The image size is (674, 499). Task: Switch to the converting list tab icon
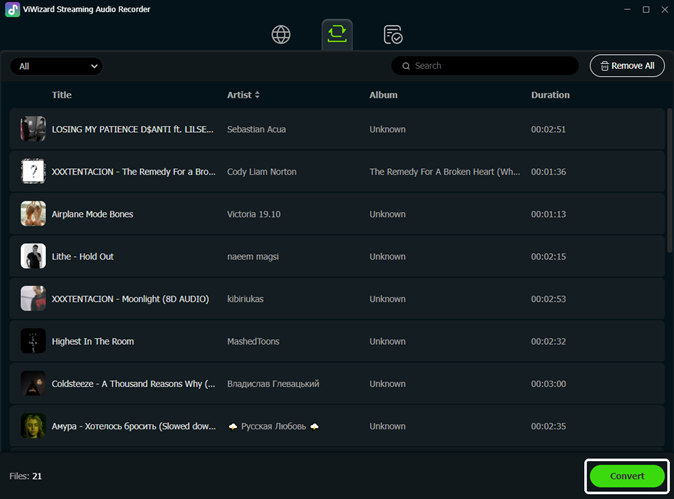(x=337, y=35)
